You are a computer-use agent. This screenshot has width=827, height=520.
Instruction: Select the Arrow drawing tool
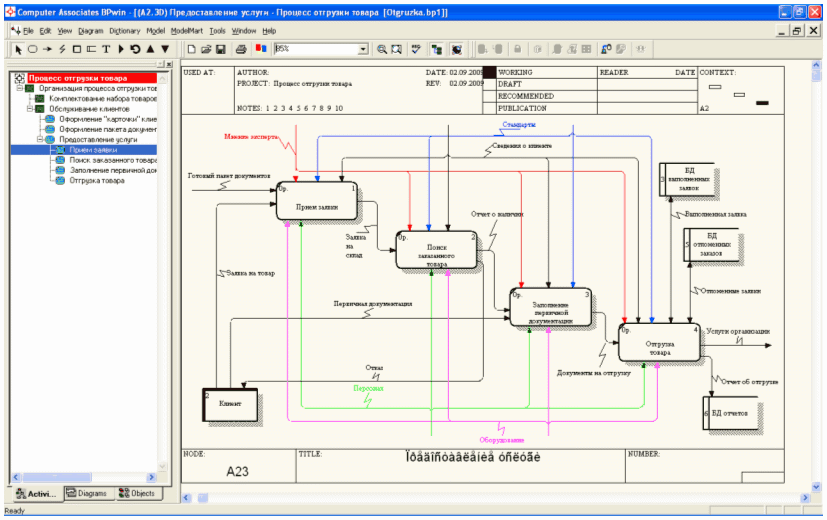tap(47, 48)
